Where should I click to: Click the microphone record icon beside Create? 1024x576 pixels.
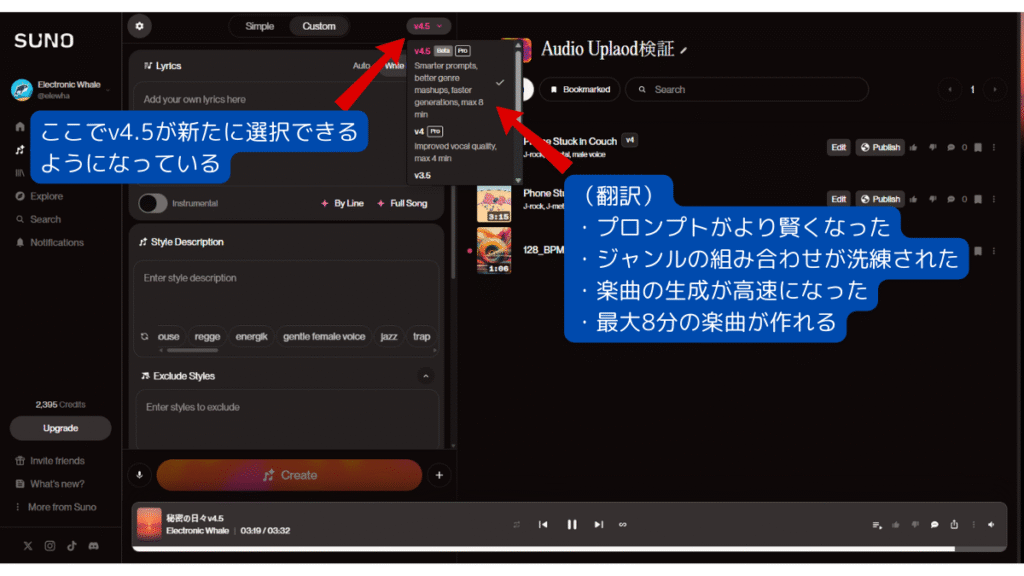tap(139, 475)
